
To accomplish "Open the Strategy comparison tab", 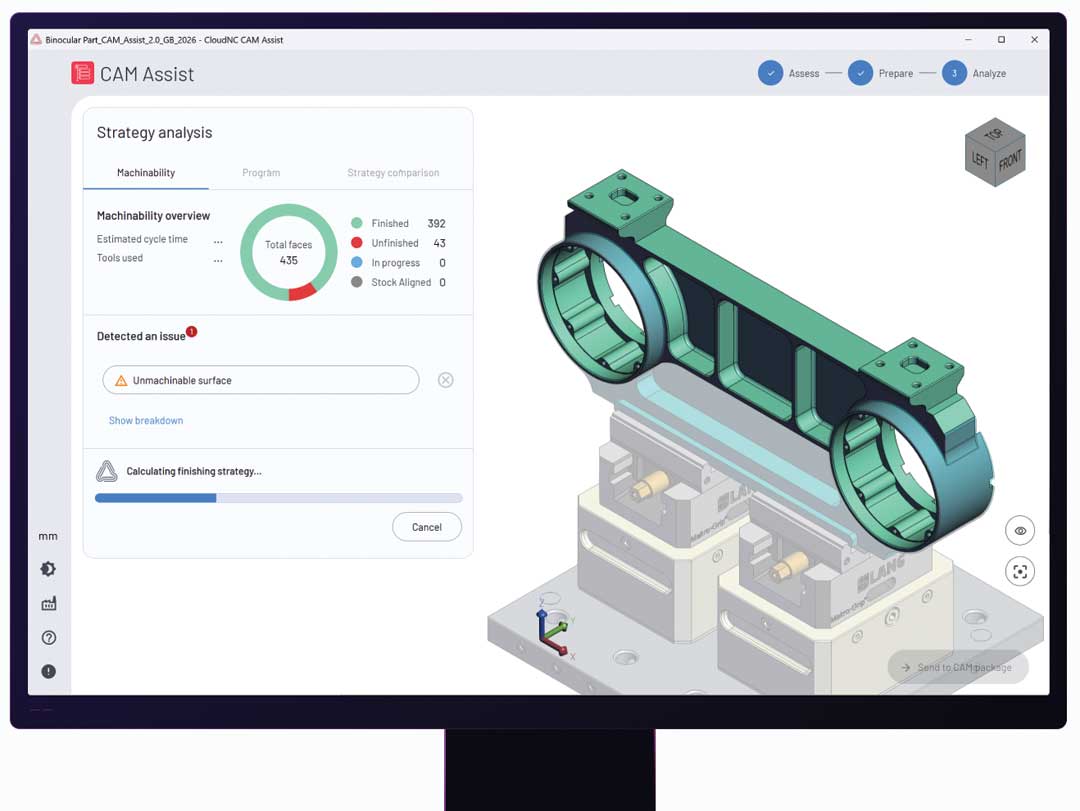I will click(x=393, y=173).
